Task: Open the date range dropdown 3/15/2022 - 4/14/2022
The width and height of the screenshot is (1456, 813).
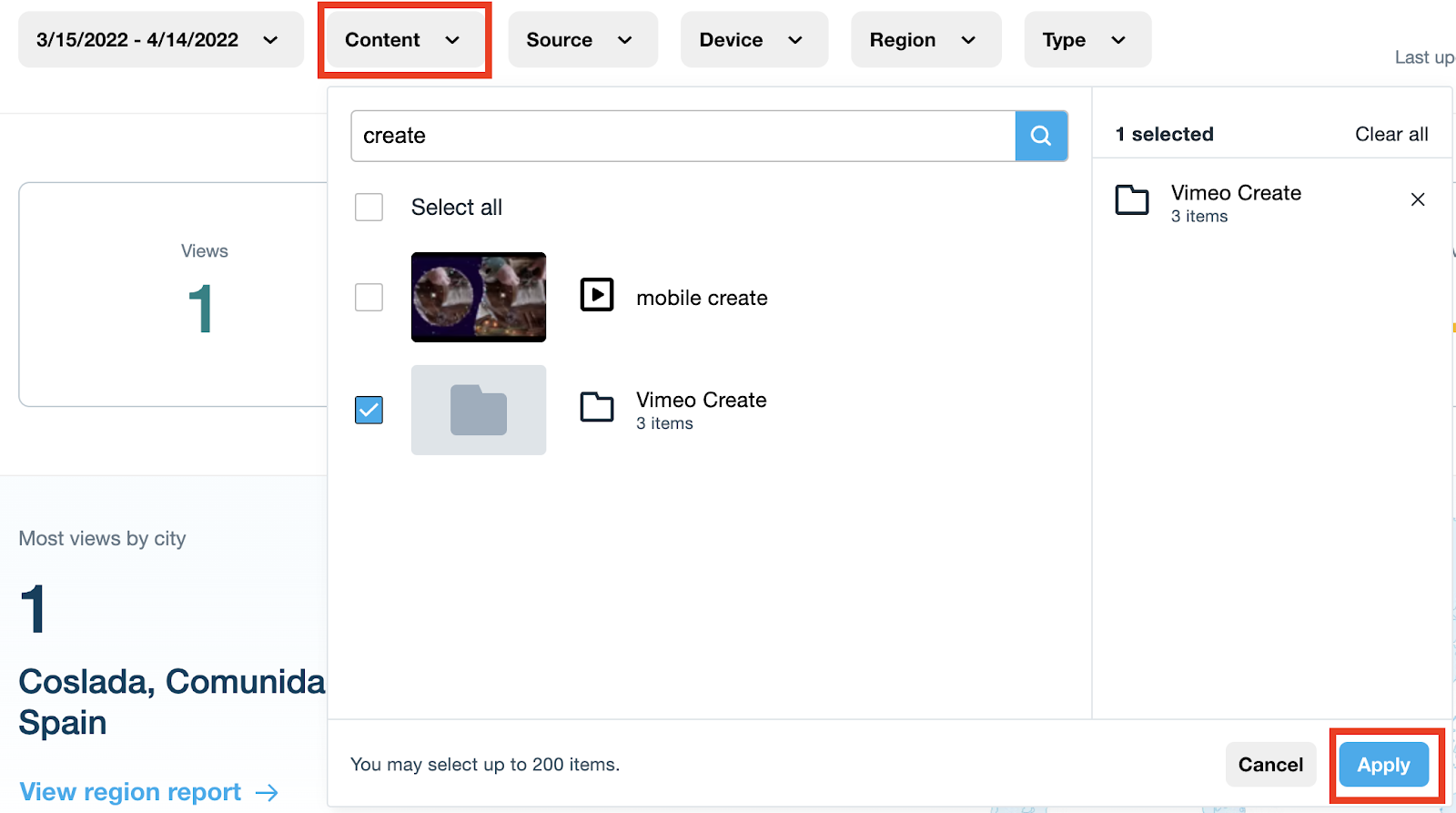Action: (161, 40)
